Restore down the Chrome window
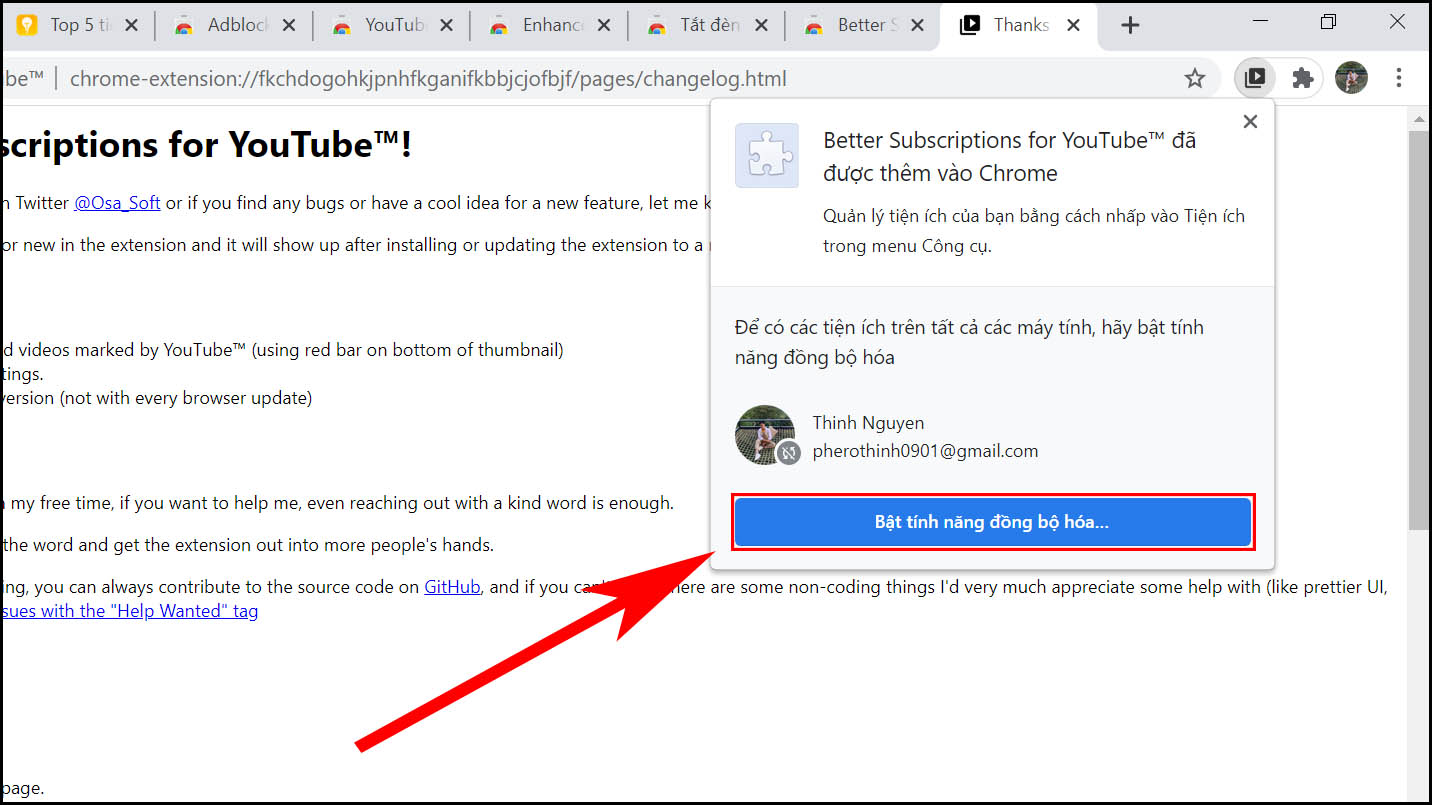 tap(1328, 22)
